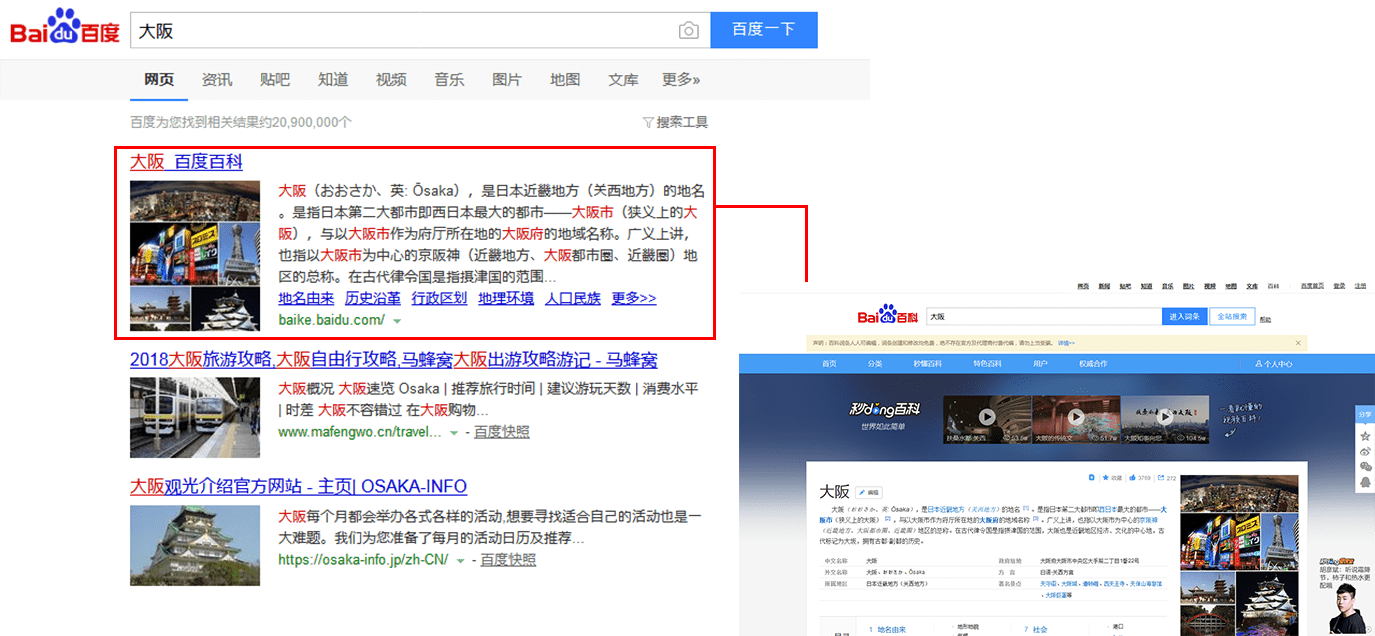Viewport: 1375px width, 636px height.
Task: Open the 地名由来 catalog entry on Baike
Action: coord(891,630)
